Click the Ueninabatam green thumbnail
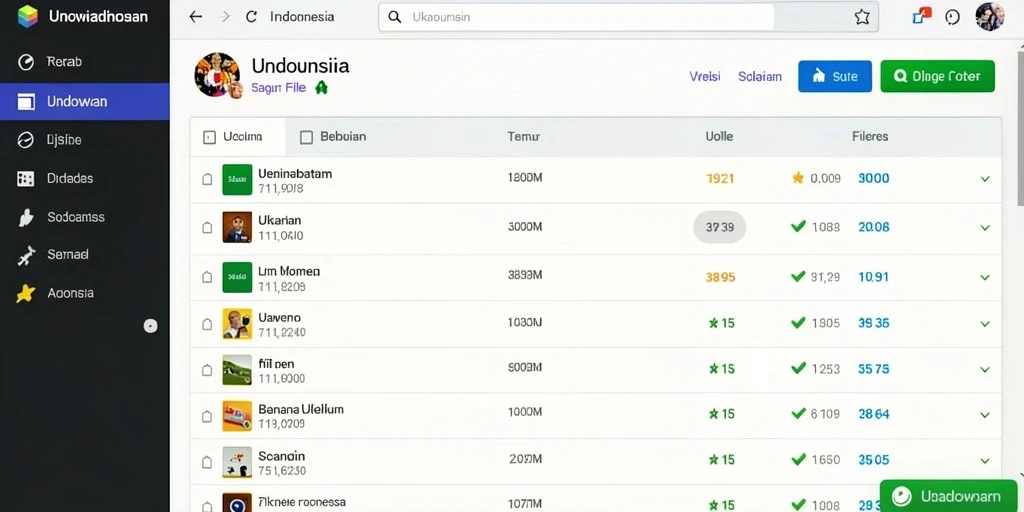The image size is (1024, 512). point(237,180)
